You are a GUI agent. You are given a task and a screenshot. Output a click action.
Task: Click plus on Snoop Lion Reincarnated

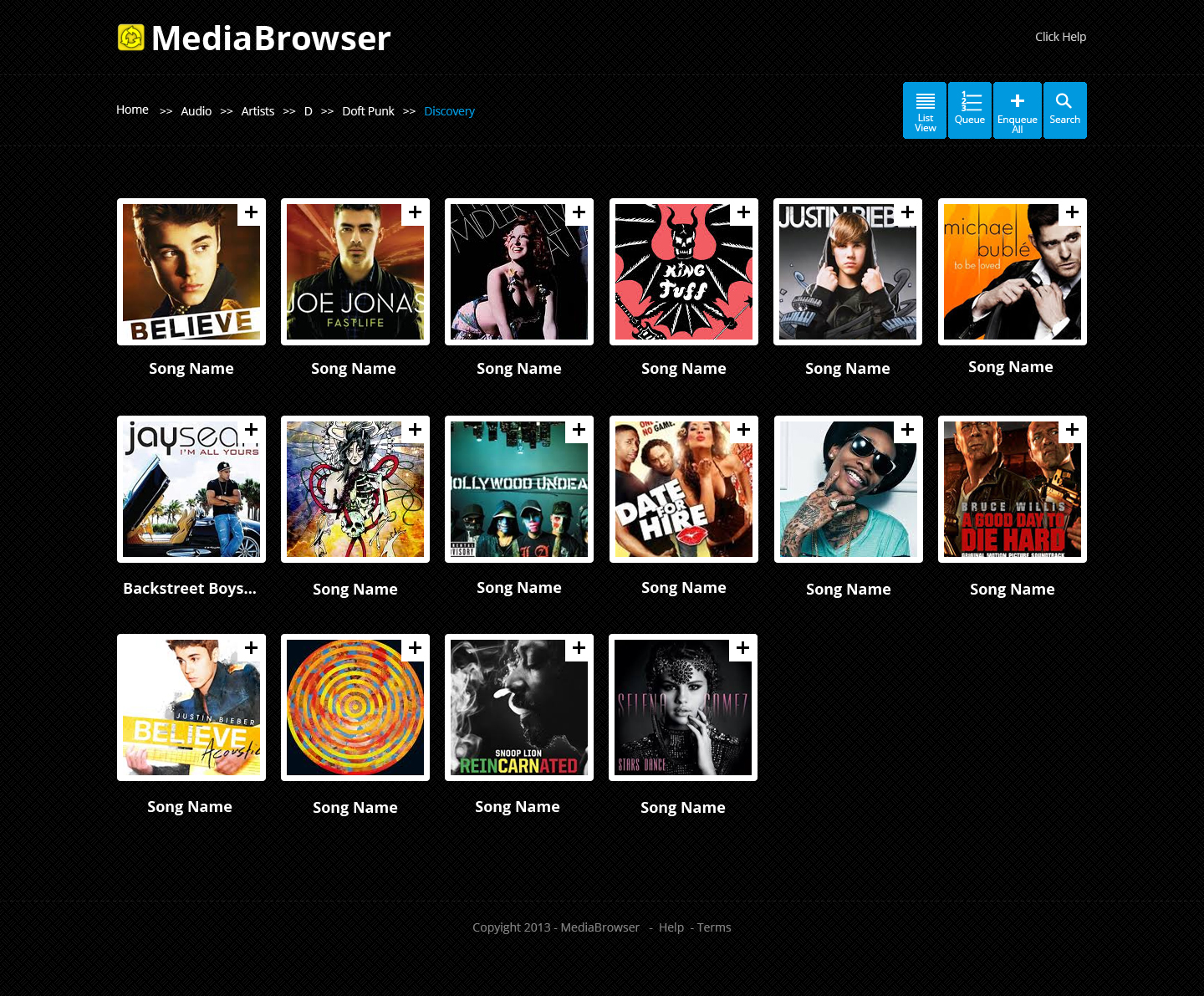pos(579,648)
